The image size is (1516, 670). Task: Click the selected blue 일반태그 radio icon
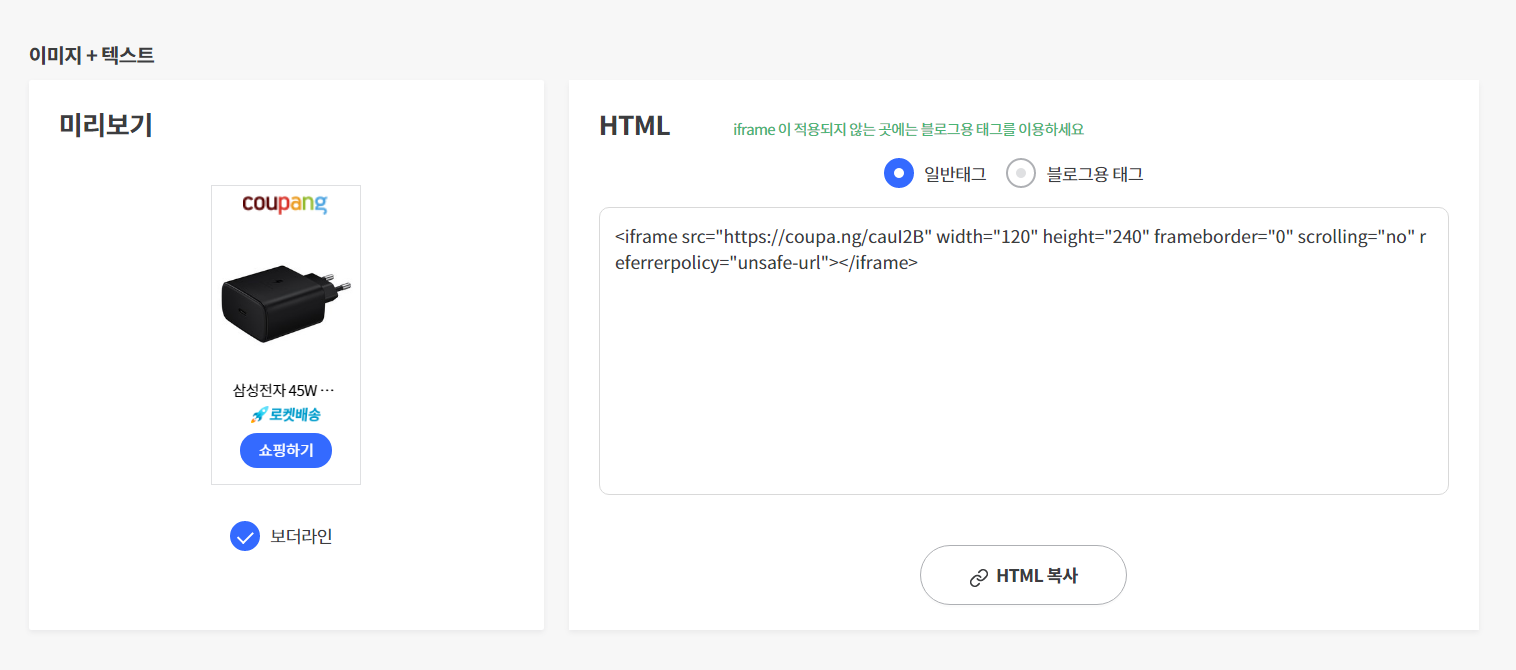pyautogui.click(x=898, y=172)
